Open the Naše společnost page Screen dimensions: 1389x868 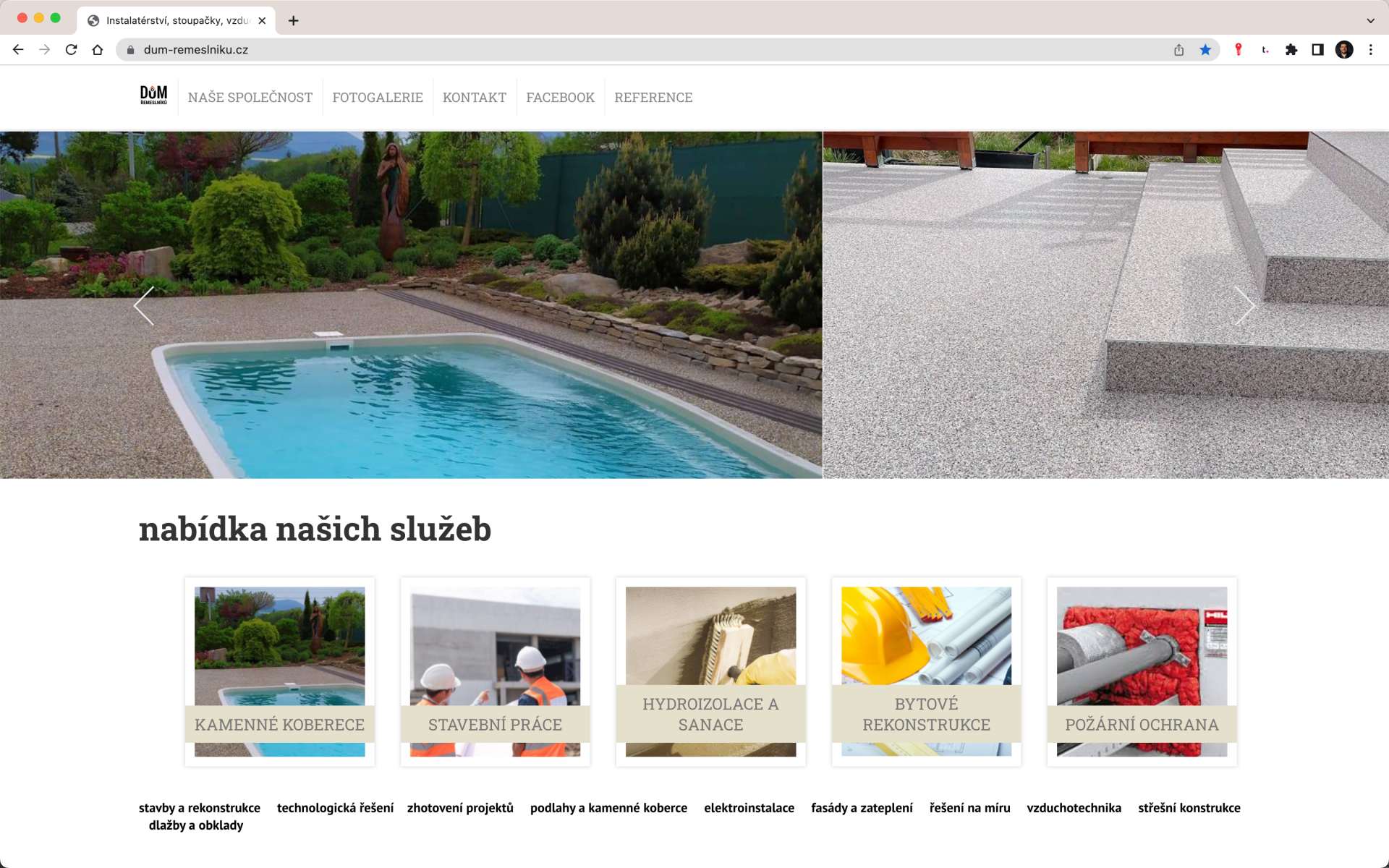click(250, 98)
